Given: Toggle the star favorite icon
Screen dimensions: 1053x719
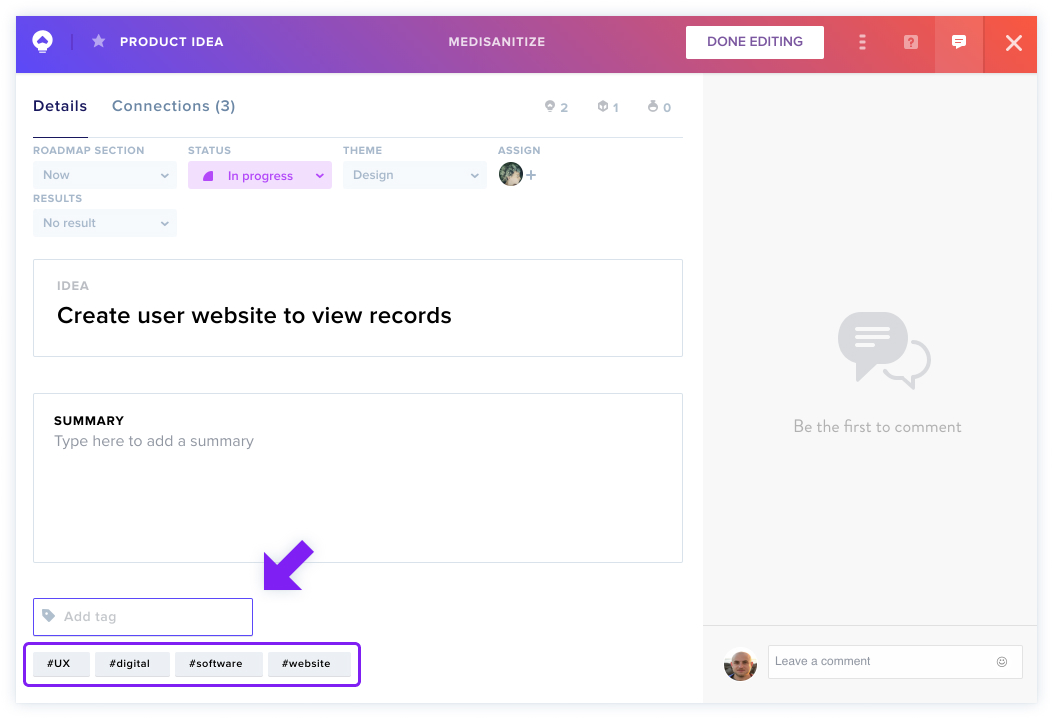Looking at the screenshot, I should point(99,42).
